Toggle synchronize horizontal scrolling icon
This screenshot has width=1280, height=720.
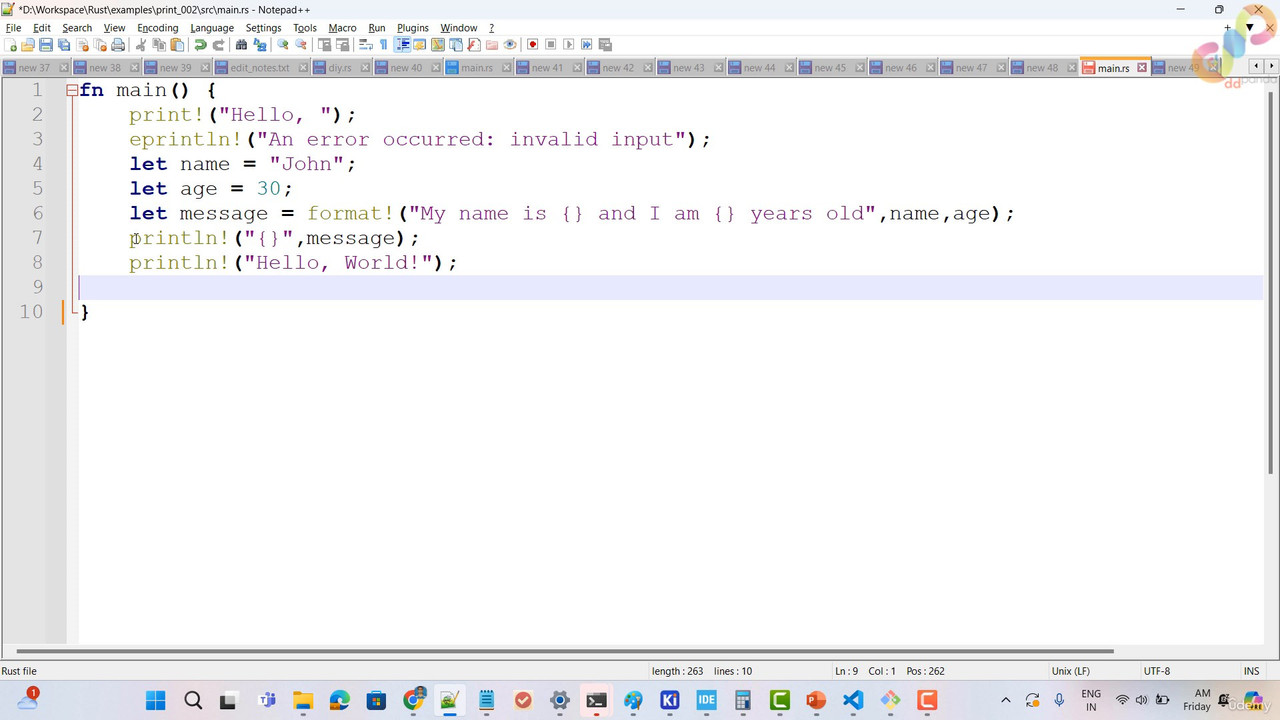[342, 44]
